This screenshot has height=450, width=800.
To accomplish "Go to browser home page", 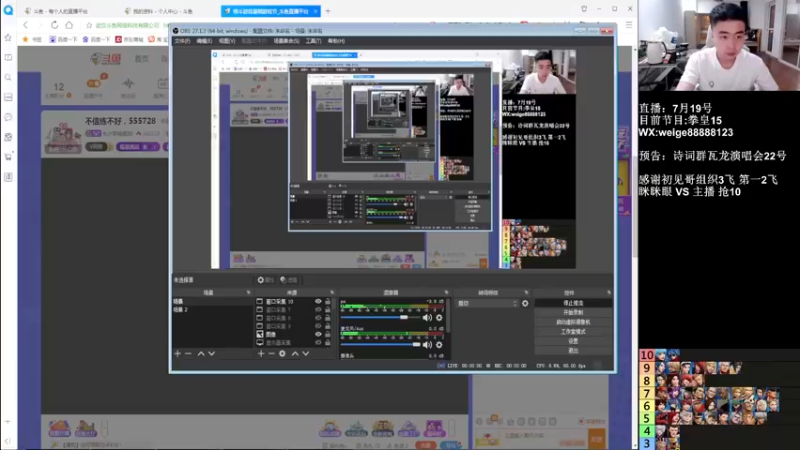I will 69,25.
